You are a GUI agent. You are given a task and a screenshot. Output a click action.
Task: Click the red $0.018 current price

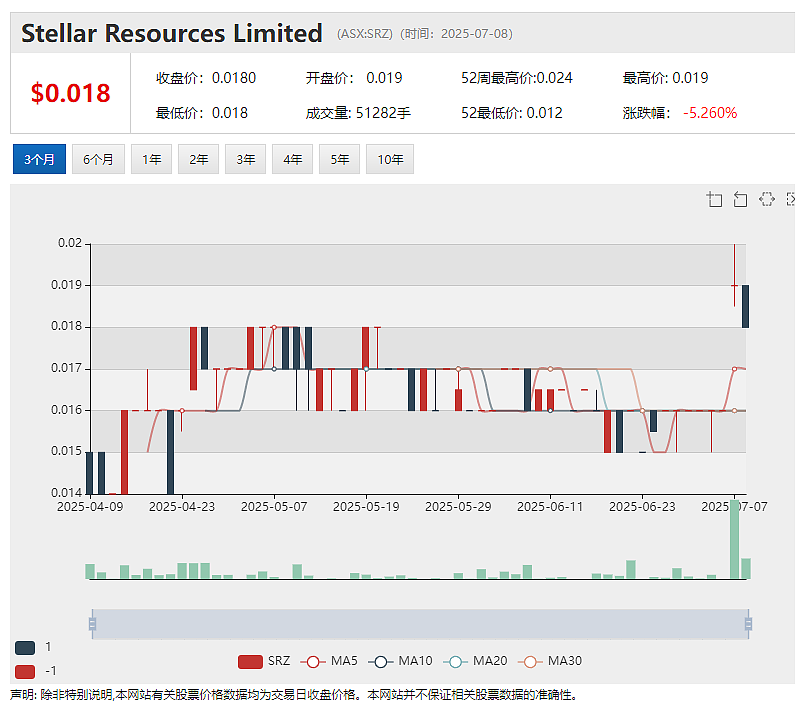point(70,93)
